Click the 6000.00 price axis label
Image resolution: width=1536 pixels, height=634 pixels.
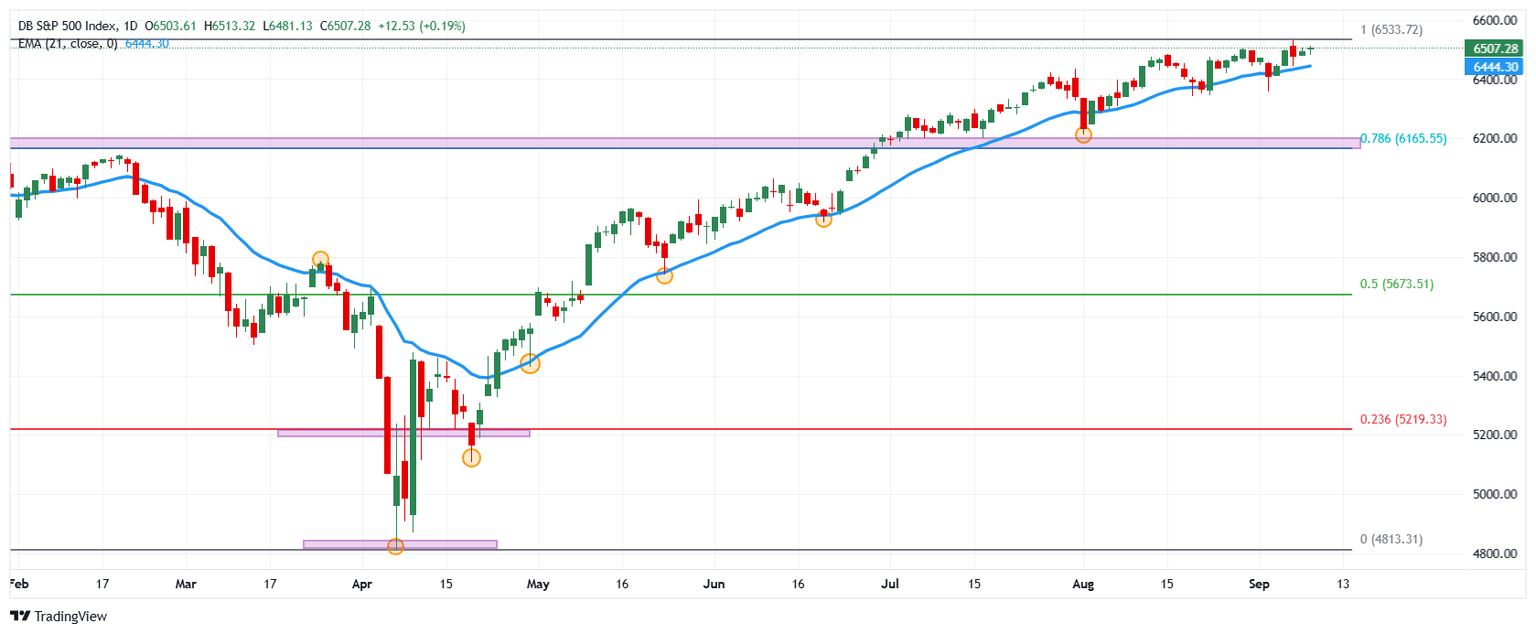pos(1494,198)
